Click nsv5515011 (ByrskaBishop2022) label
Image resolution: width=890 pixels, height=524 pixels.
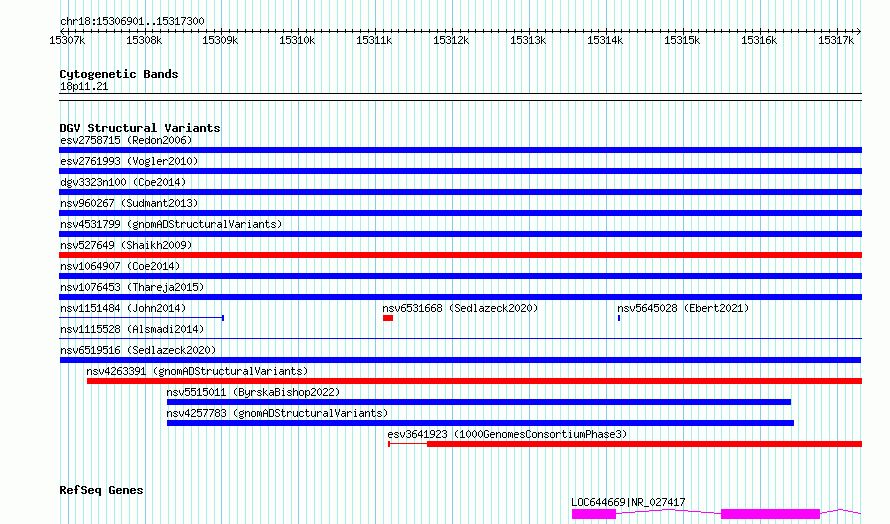pyautogui.click(x=253, y=392)
